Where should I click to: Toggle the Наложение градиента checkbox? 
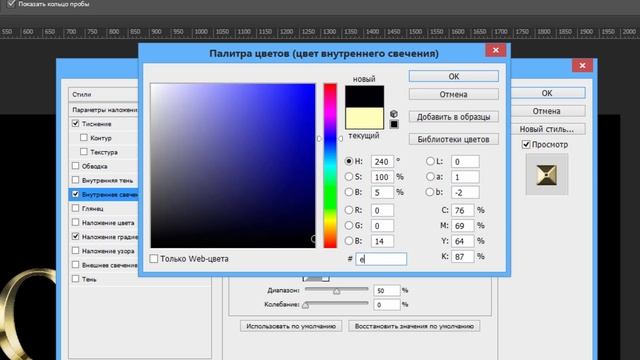click(x=76, y=236)
